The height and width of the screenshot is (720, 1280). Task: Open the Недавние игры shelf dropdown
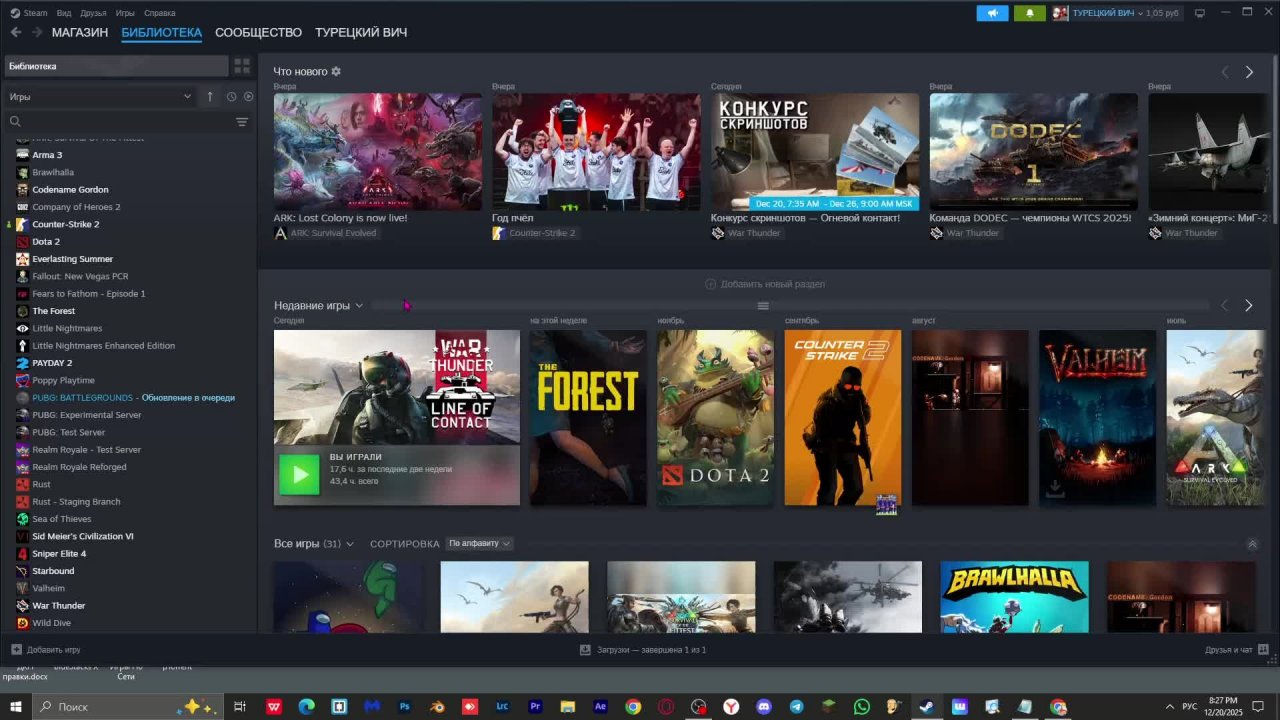click(x=359, y=306)
